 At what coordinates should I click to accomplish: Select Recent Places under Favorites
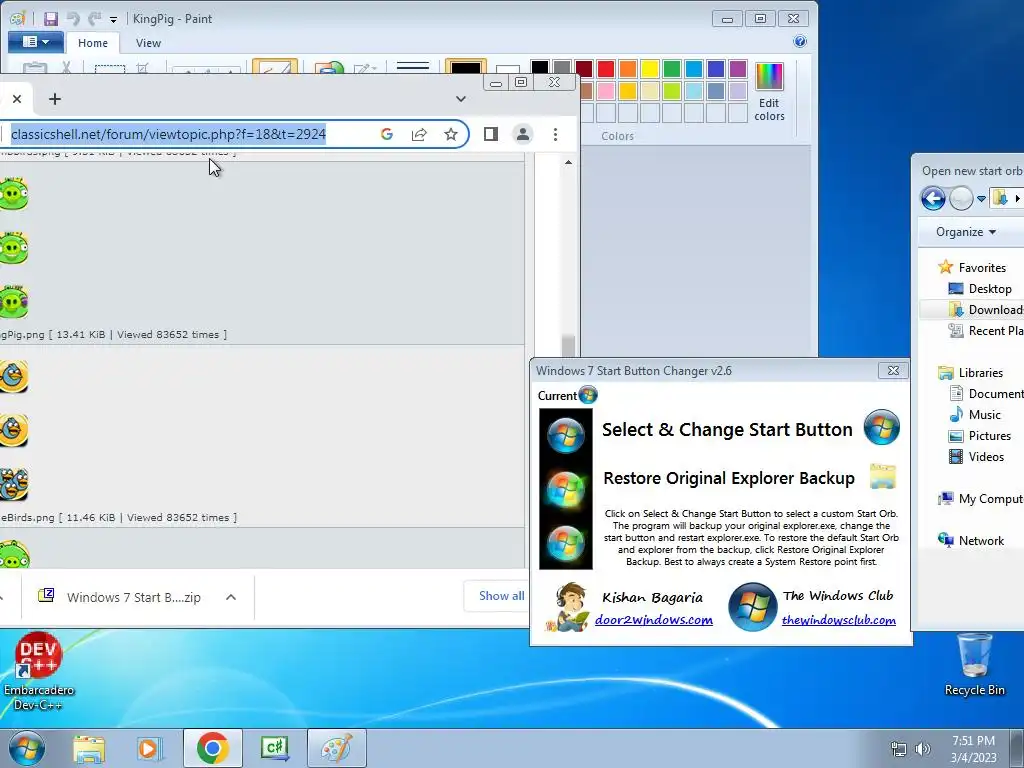point(986,330)
